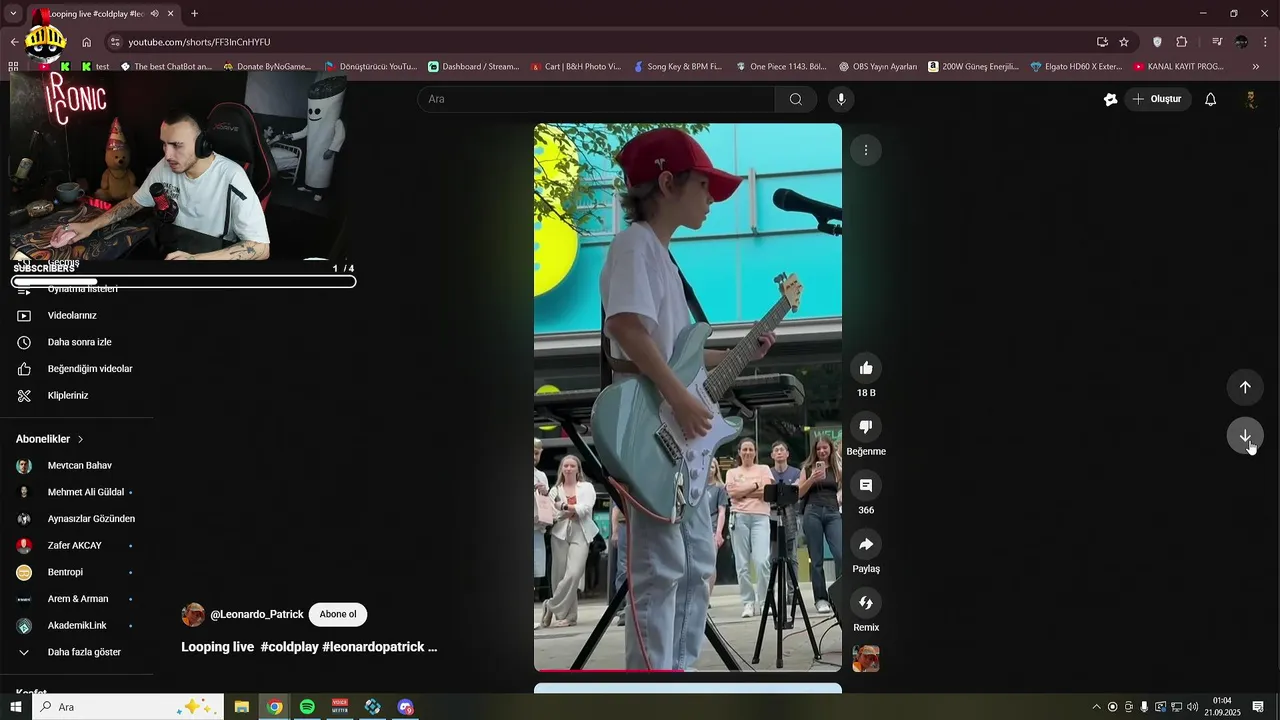Click the Beğenme dislike button
This screenshot has height=720, width=1280.
[x=866, y=427]
